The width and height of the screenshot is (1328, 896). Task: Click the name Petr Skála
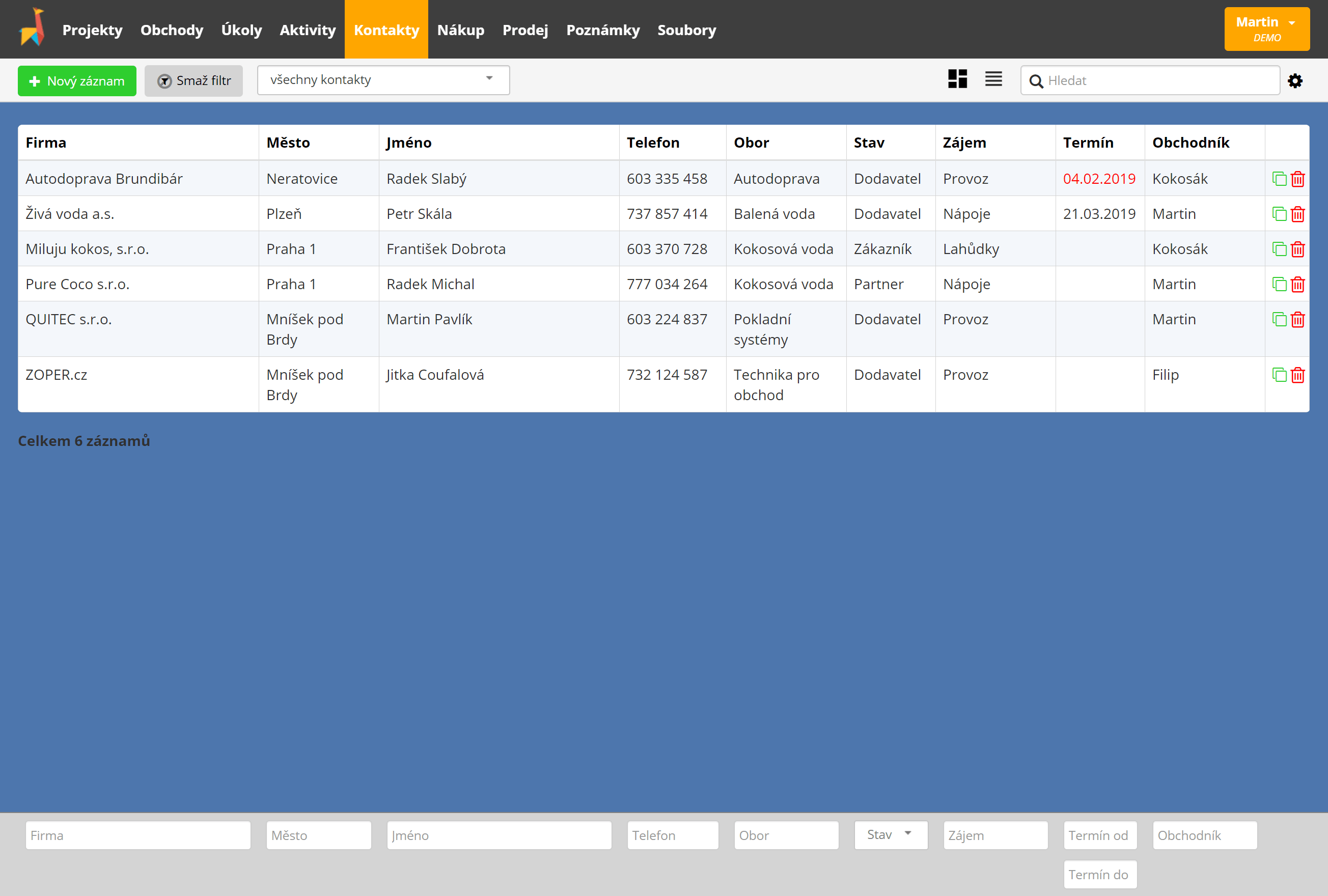point(419,214)
